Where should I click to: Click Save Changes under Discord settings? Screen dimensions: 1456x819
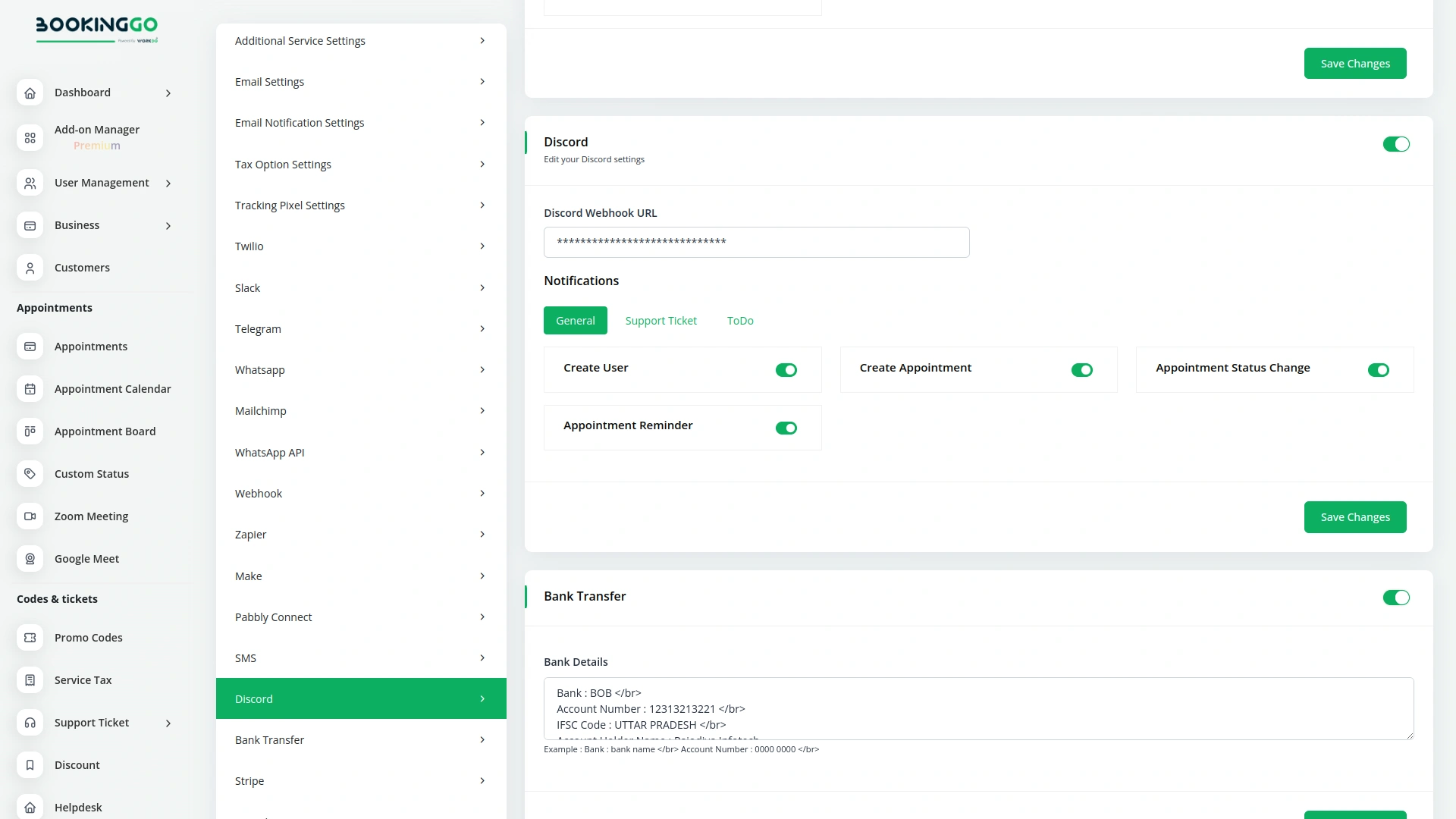tap(1355, 516)
